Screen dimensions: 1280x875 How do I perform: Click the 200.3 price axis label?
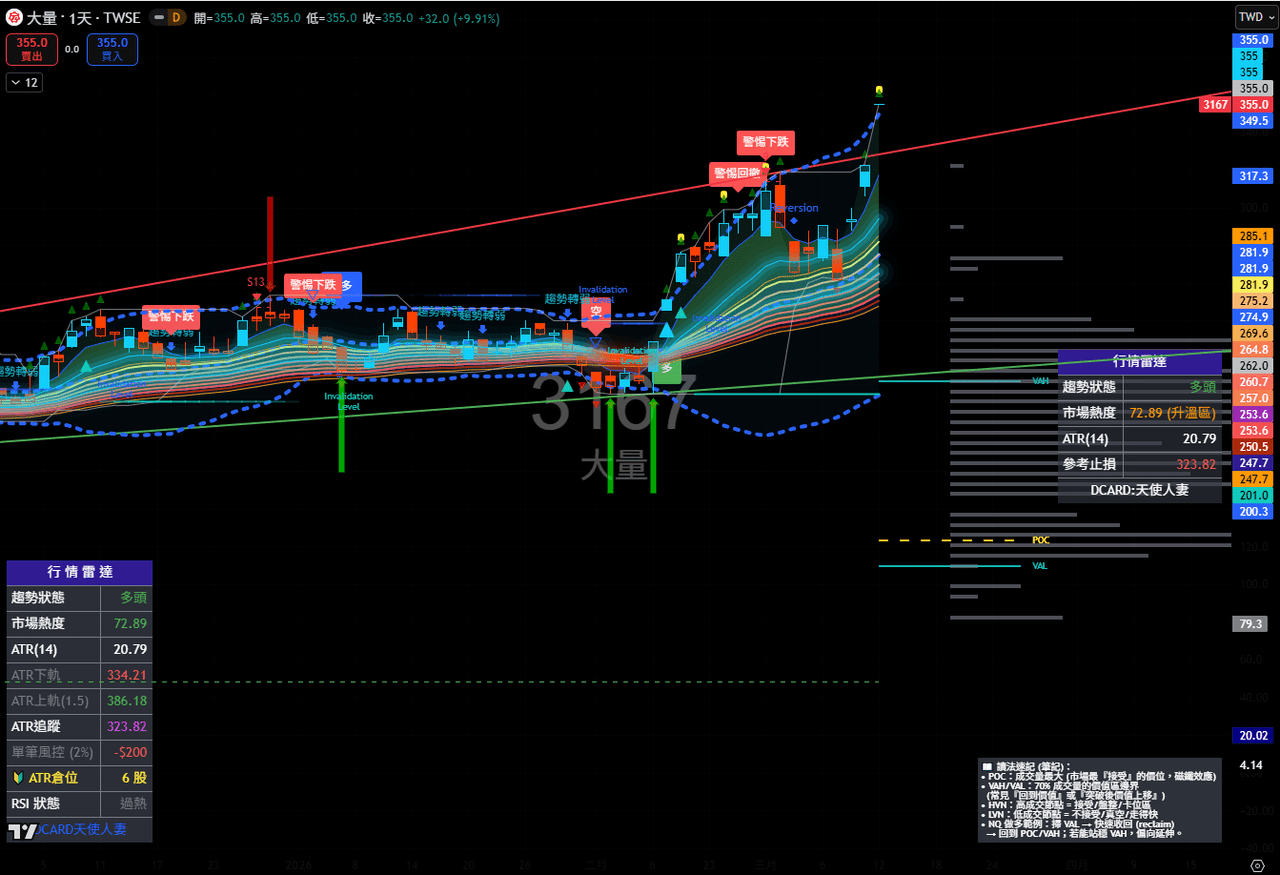point(1253,512)
